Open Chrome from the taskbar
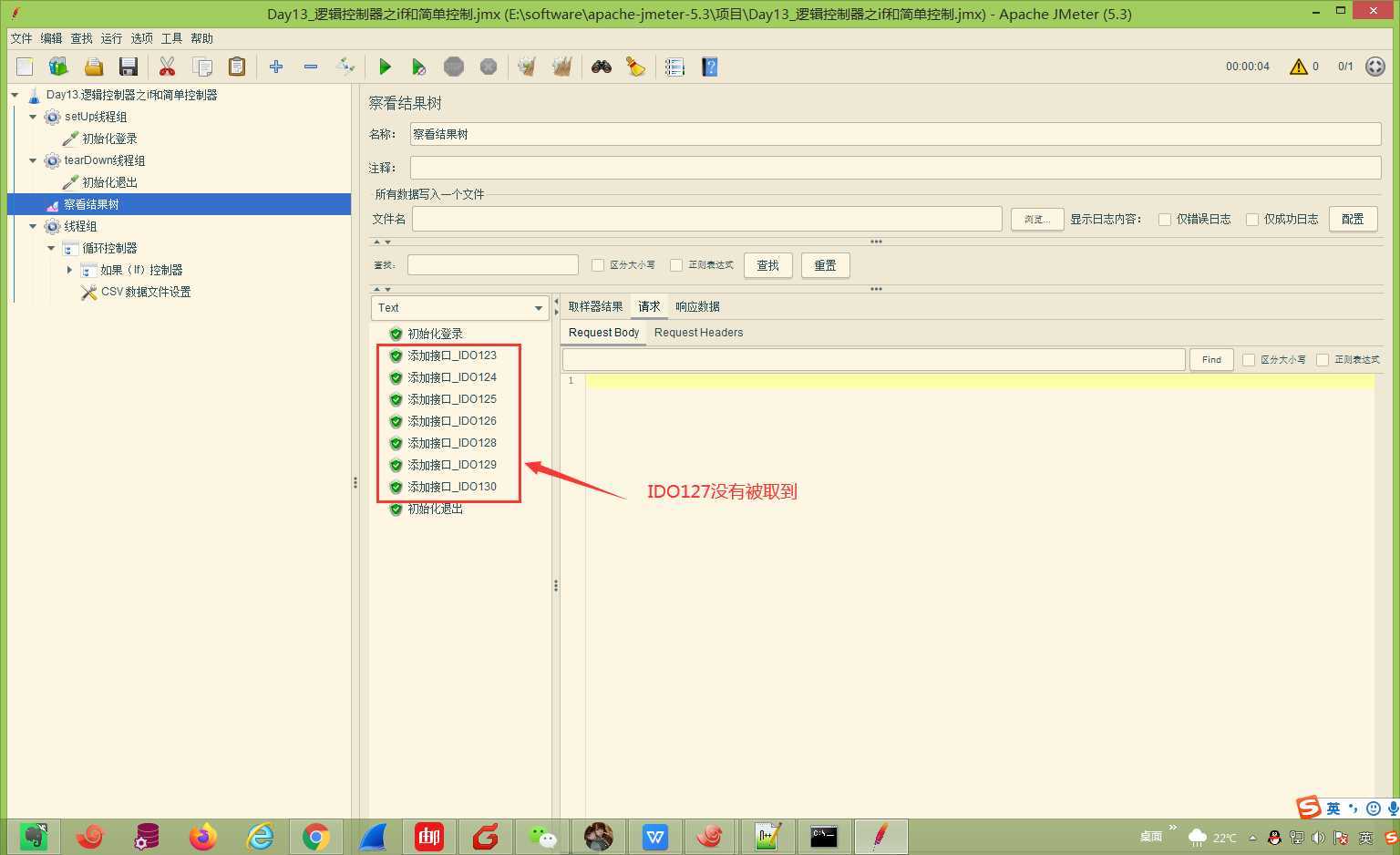This screenshot has width=1400, height=855. pyautogui.click(x=316, y=836)
